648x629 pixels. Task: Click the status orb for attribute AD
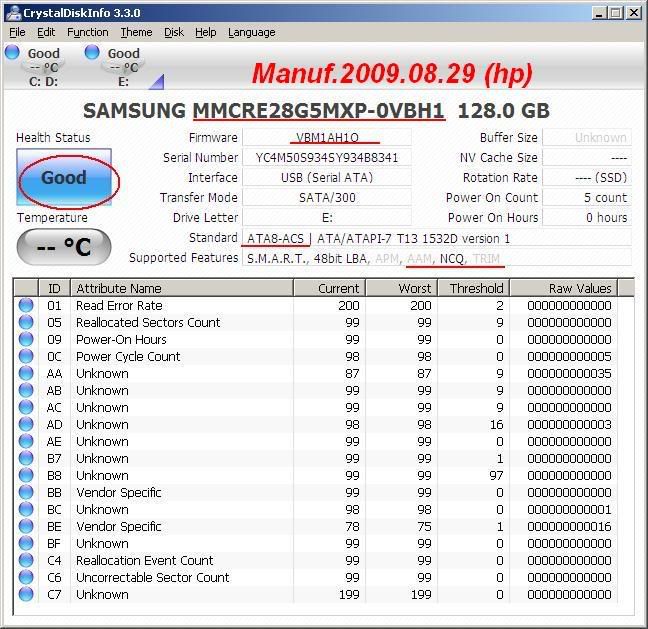click(x=26, y=424)
